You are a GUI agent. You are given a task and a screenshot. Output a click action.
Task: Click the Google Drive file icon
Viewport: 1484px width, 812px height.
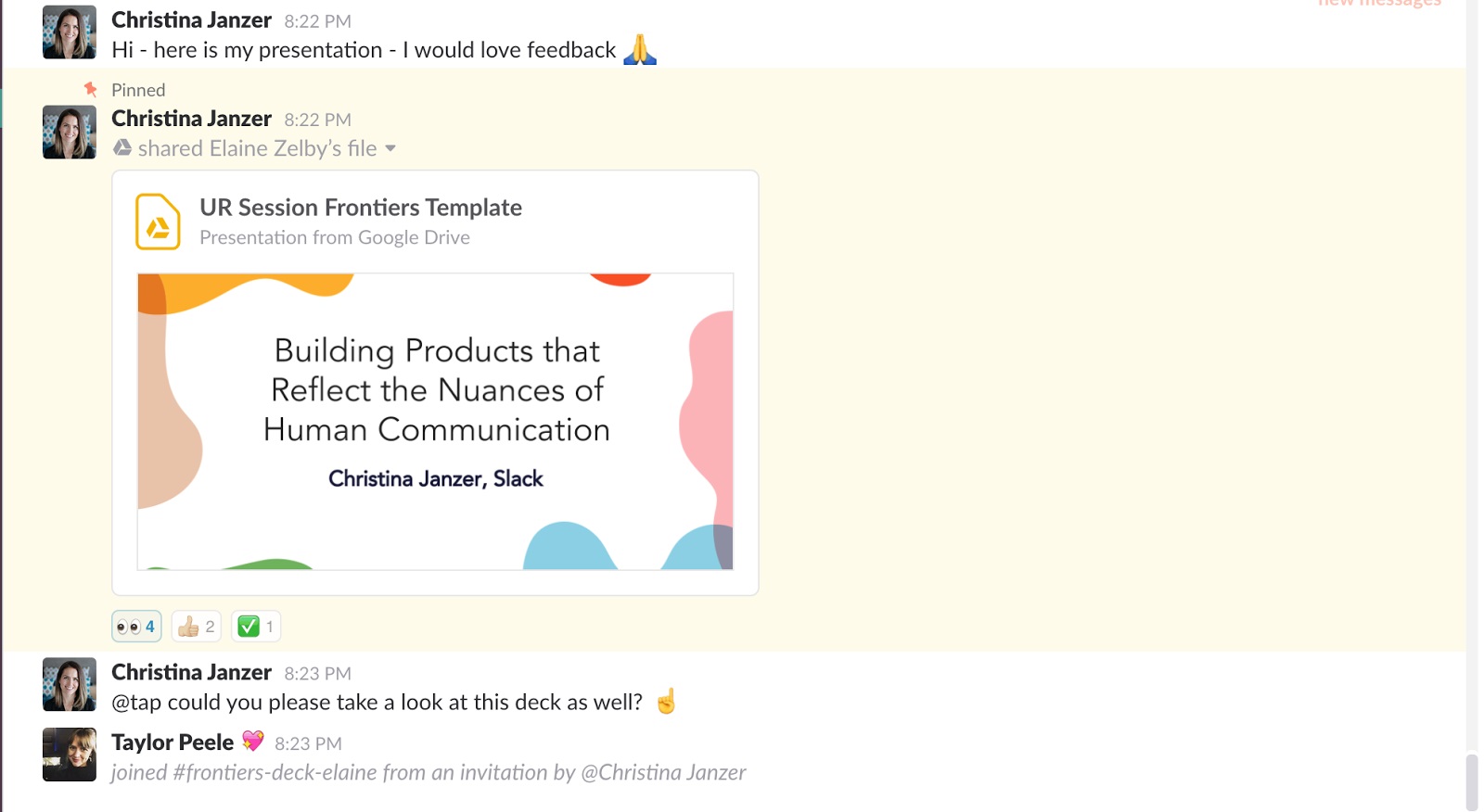click(x=158, y=222)
